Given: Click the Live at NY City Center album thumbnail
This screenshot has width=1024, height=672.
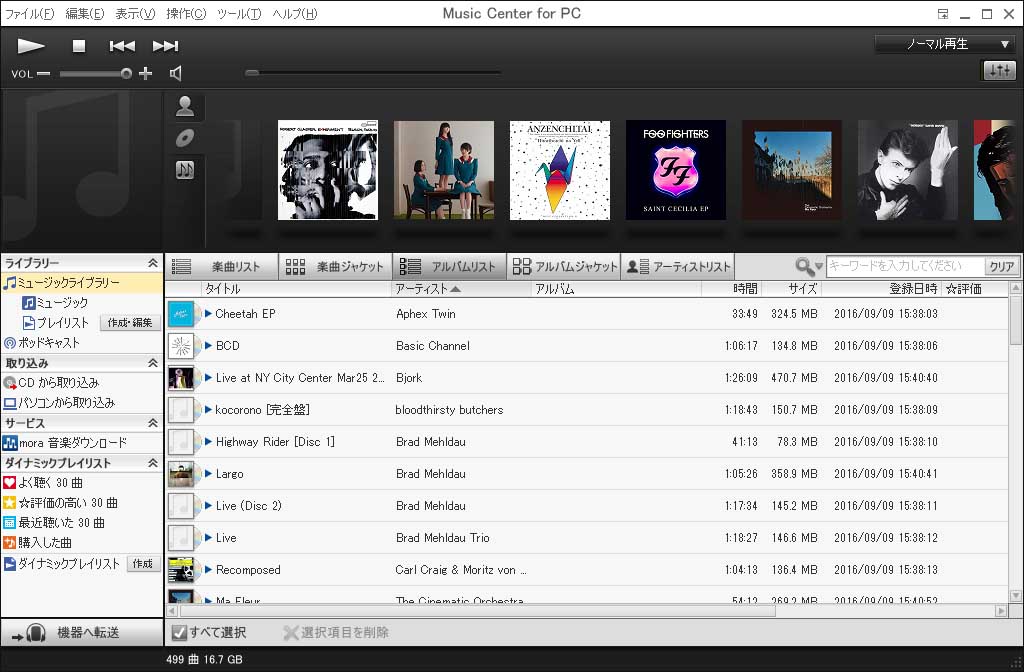Looking at the screenshot, I should (x=181, y=377).
